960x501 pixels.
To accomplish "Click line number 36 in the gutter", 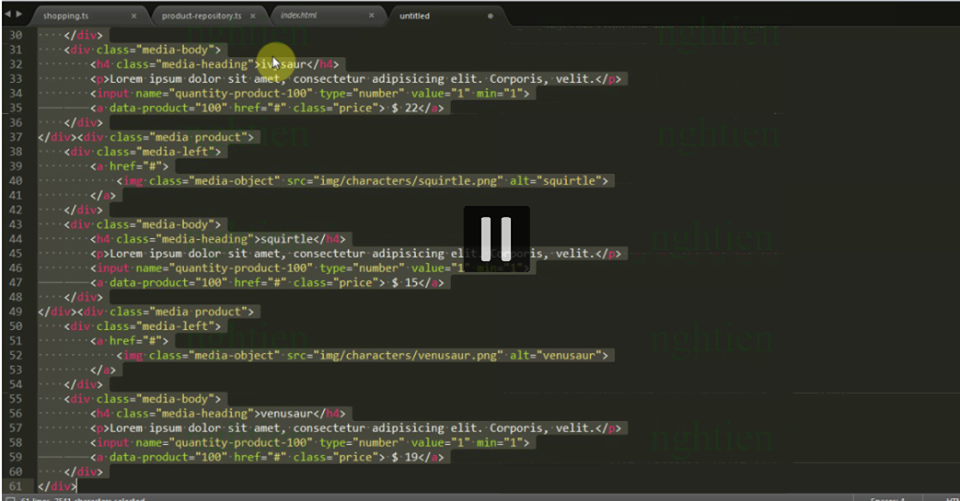I will pos(14,137).
